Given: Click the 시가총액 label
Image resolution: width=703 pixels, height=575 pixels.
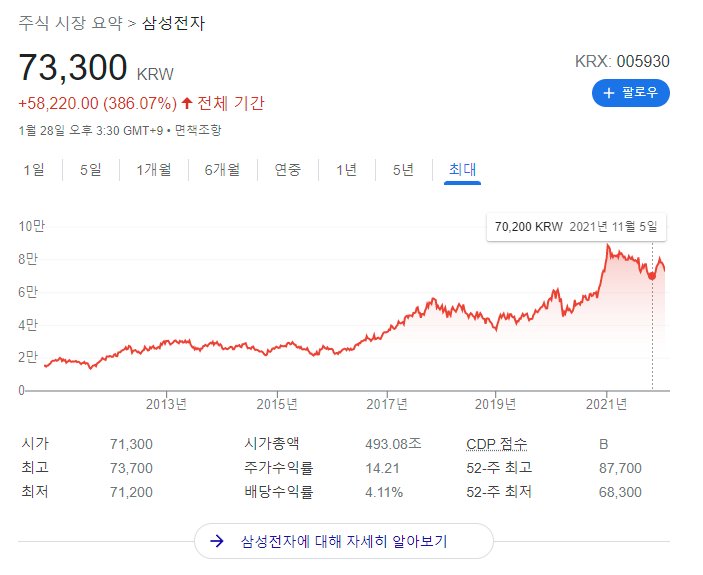Looking at the screenshot, I should pyautogui.click(x=272, y=444).
